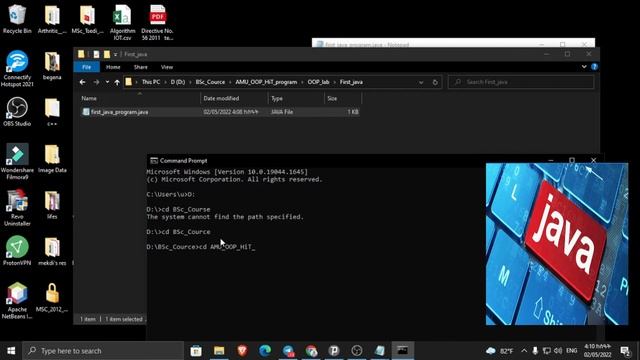
Task: Open the volume control in the system tray
Action: [558, 351]
